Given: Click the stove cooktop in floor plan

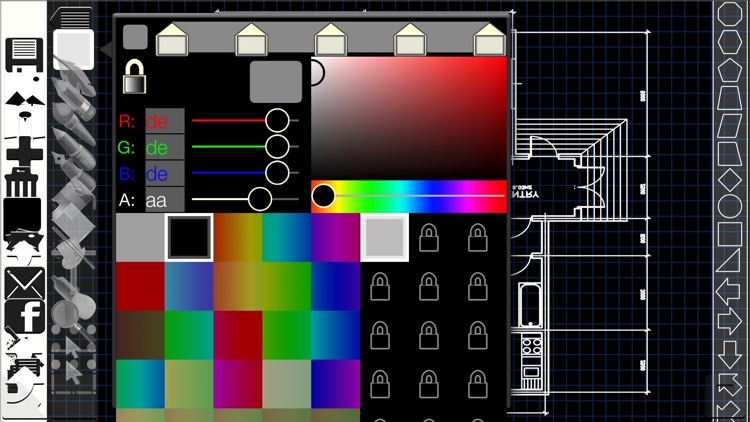Looking at the screenshot, I should click(x=531, y=346).
